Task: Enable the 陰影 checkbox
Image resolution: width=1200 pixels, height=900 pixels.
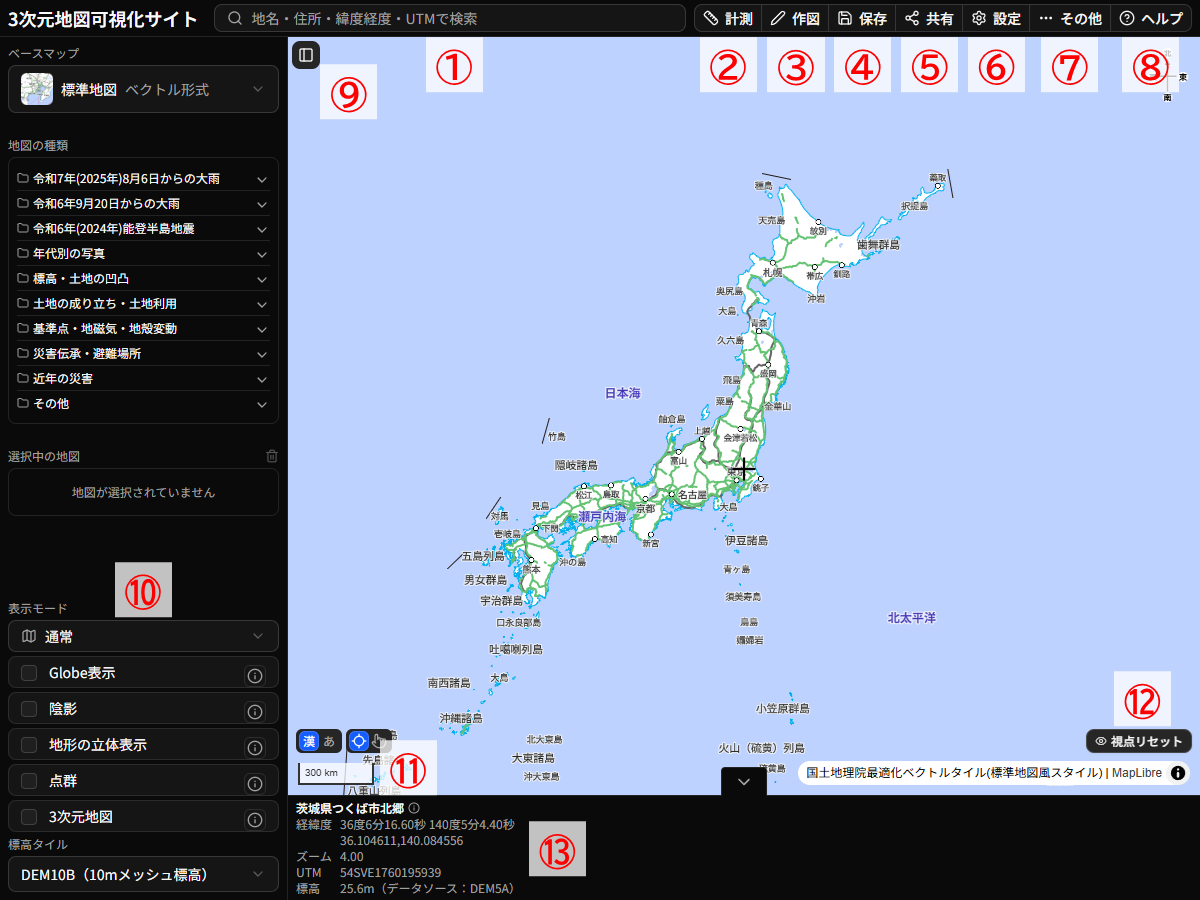Action: pyautogui.click(x=29, y=709)
